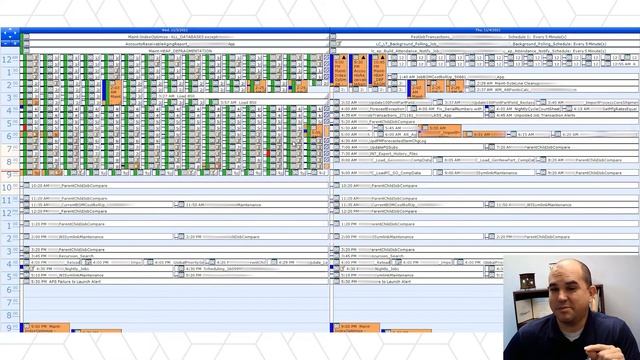Open Thu 1:40 AM JobBOMCostRollUp entry
Viewport: 640px width, 360px height.
point(514,77)
